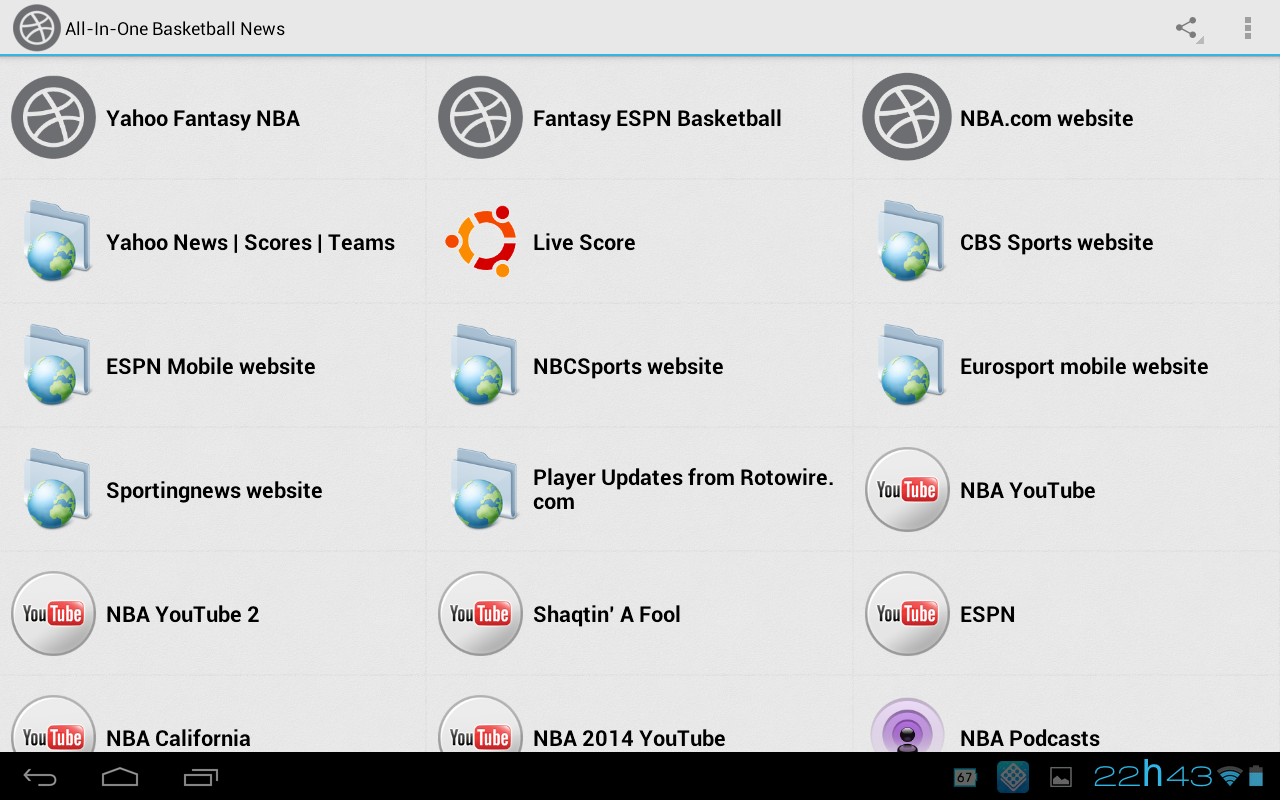The image size is (1280, 800).
Task: Tap the globe folder icon for ESPN Mobile
Action: point(58,366)
